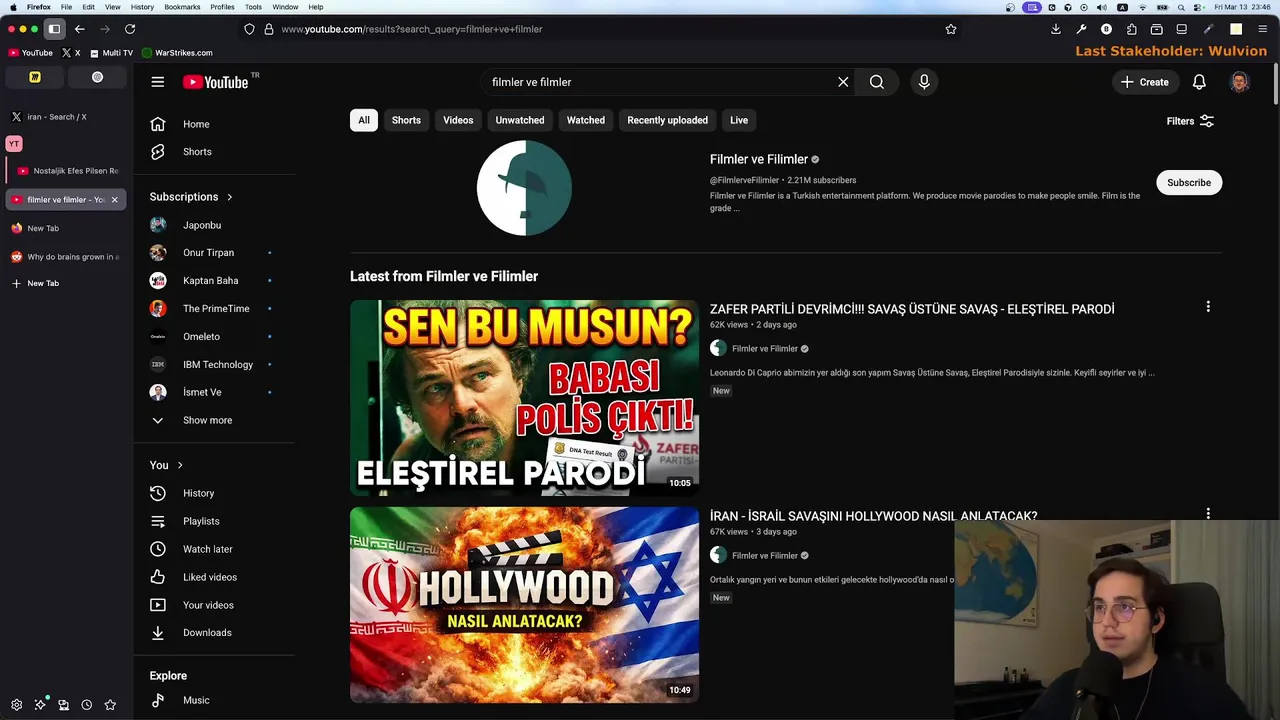Open WarStrikes.com bookmark

(177, 53)
